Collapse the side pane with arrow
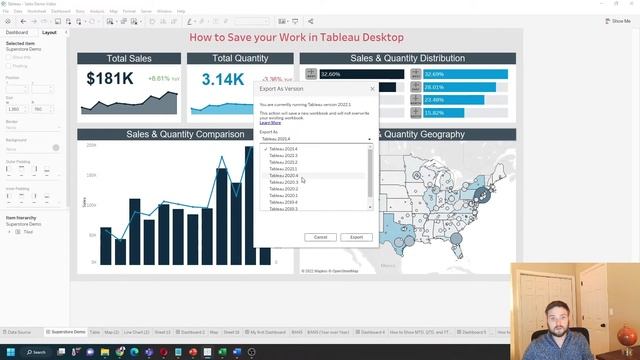The image size is (640, 360). (66, 32)
